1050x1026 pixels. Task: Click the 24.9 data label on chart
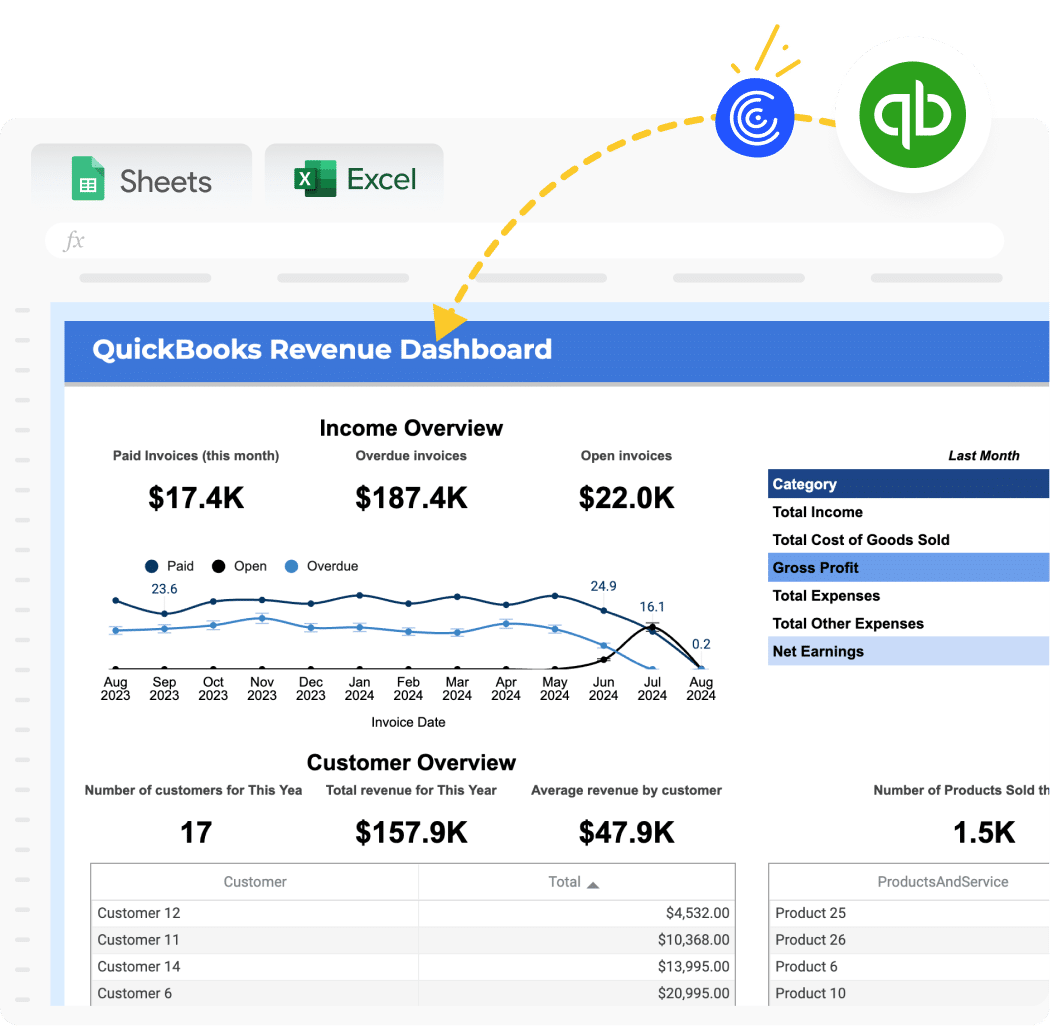point(603,586)
